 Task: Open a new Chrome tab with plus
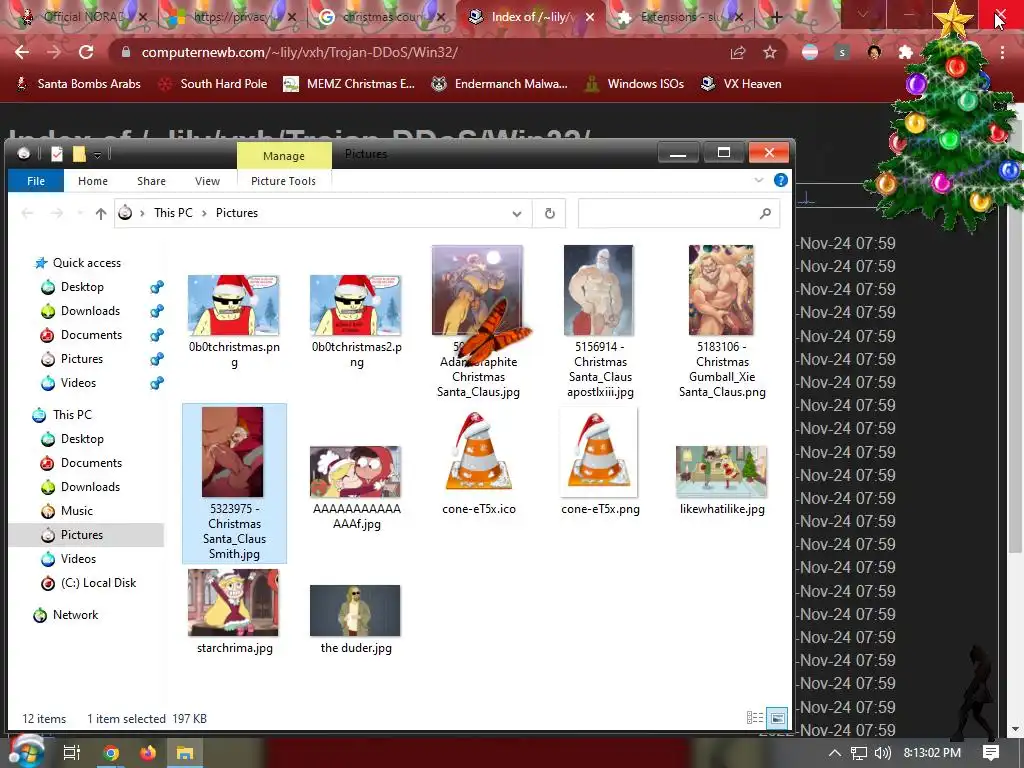[x=776, y=17]
